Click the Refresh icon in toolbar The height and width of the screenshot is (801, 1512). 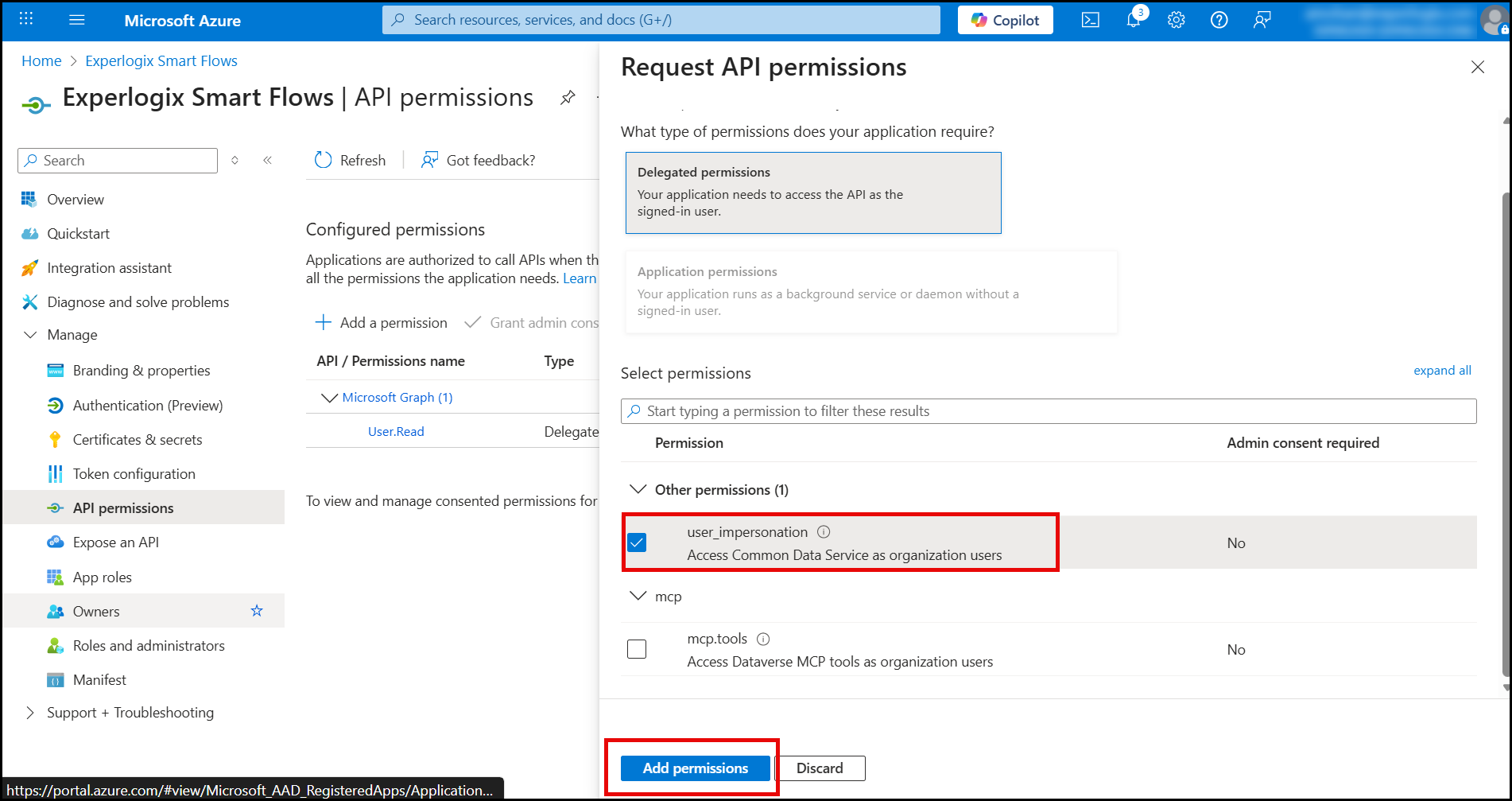click(323, 160)
